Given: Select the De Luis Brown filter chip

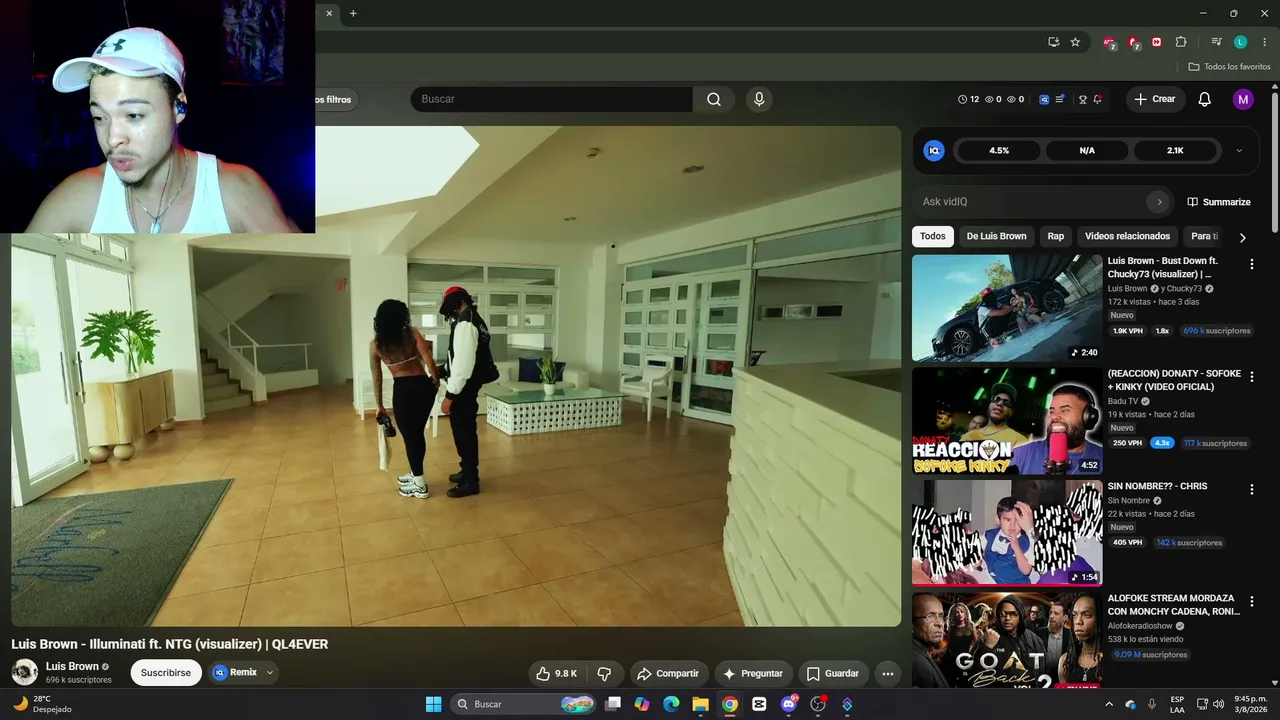Looking at the screenshot, I should point(996,236).
